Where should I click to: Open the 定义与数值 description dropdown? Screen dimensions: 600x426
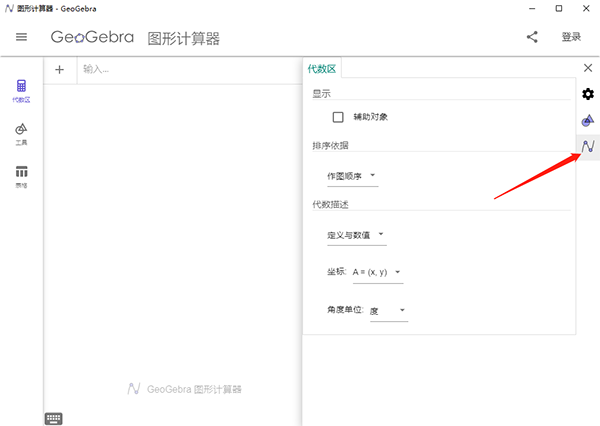pyautogui.click(x=356, y=236)
